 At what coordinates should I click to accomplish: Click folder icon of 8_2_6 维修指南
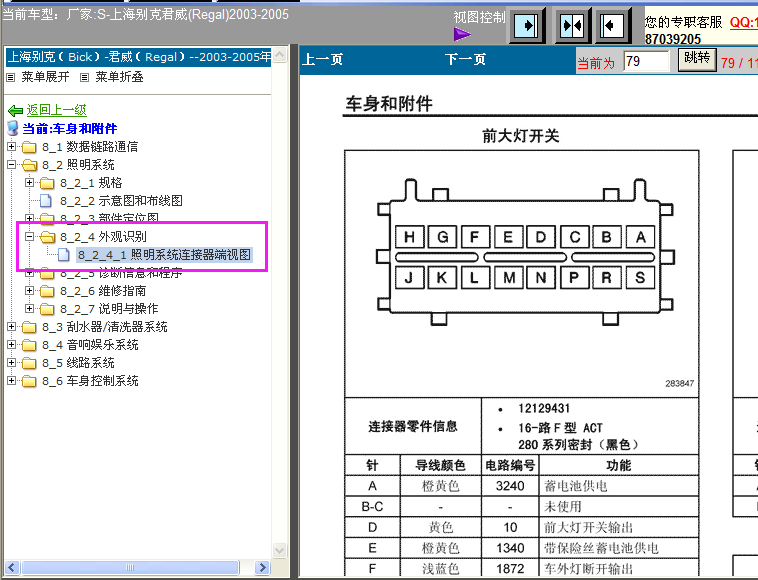click(47, 291)
